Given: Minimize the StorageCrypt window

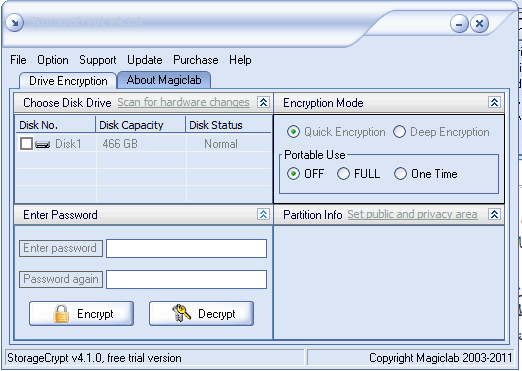Looking at the screenshot, I should click(x=459, y=24).
